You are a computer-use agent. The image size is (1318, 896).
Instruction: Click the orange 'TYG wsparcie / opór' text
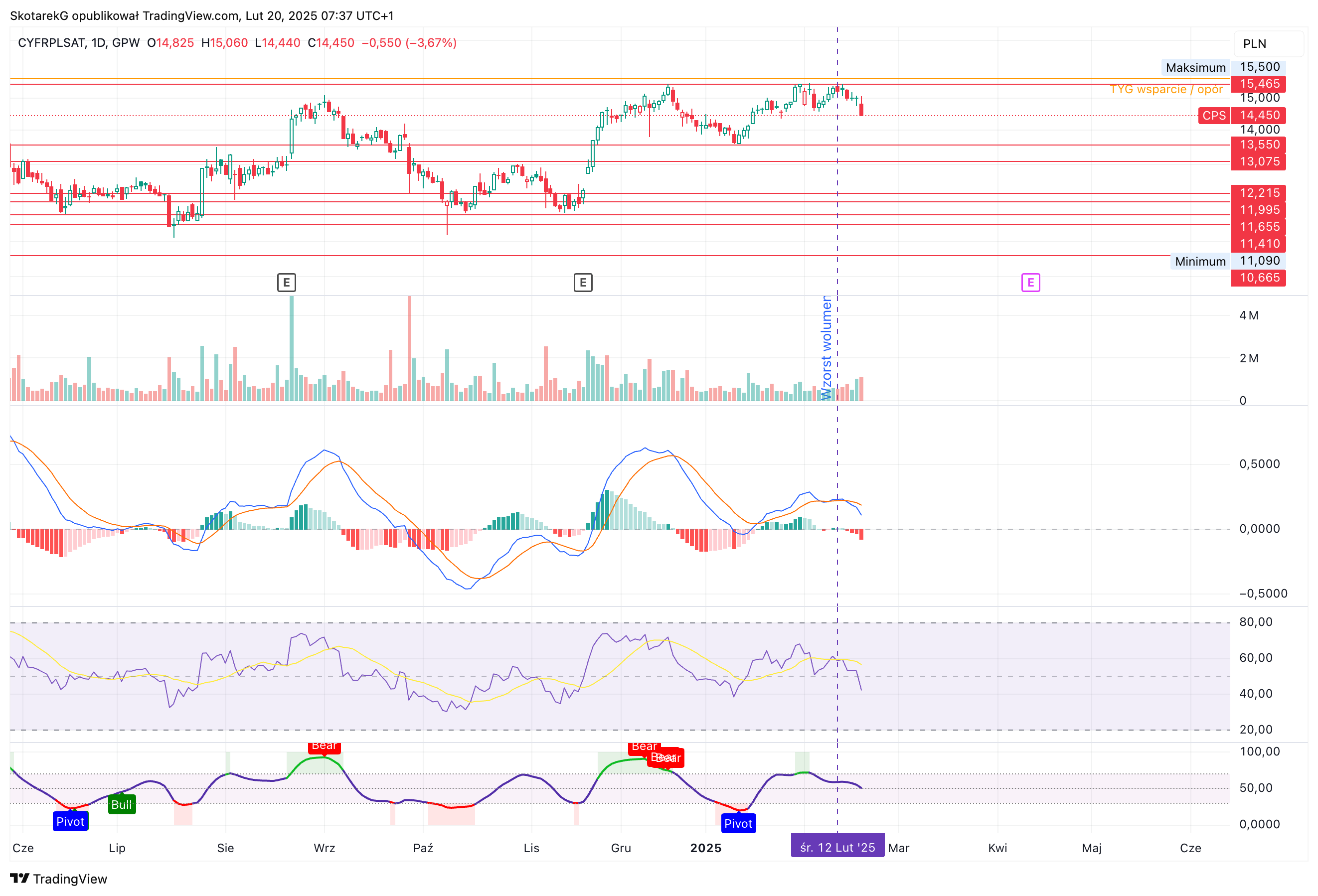click(1166, 90)
